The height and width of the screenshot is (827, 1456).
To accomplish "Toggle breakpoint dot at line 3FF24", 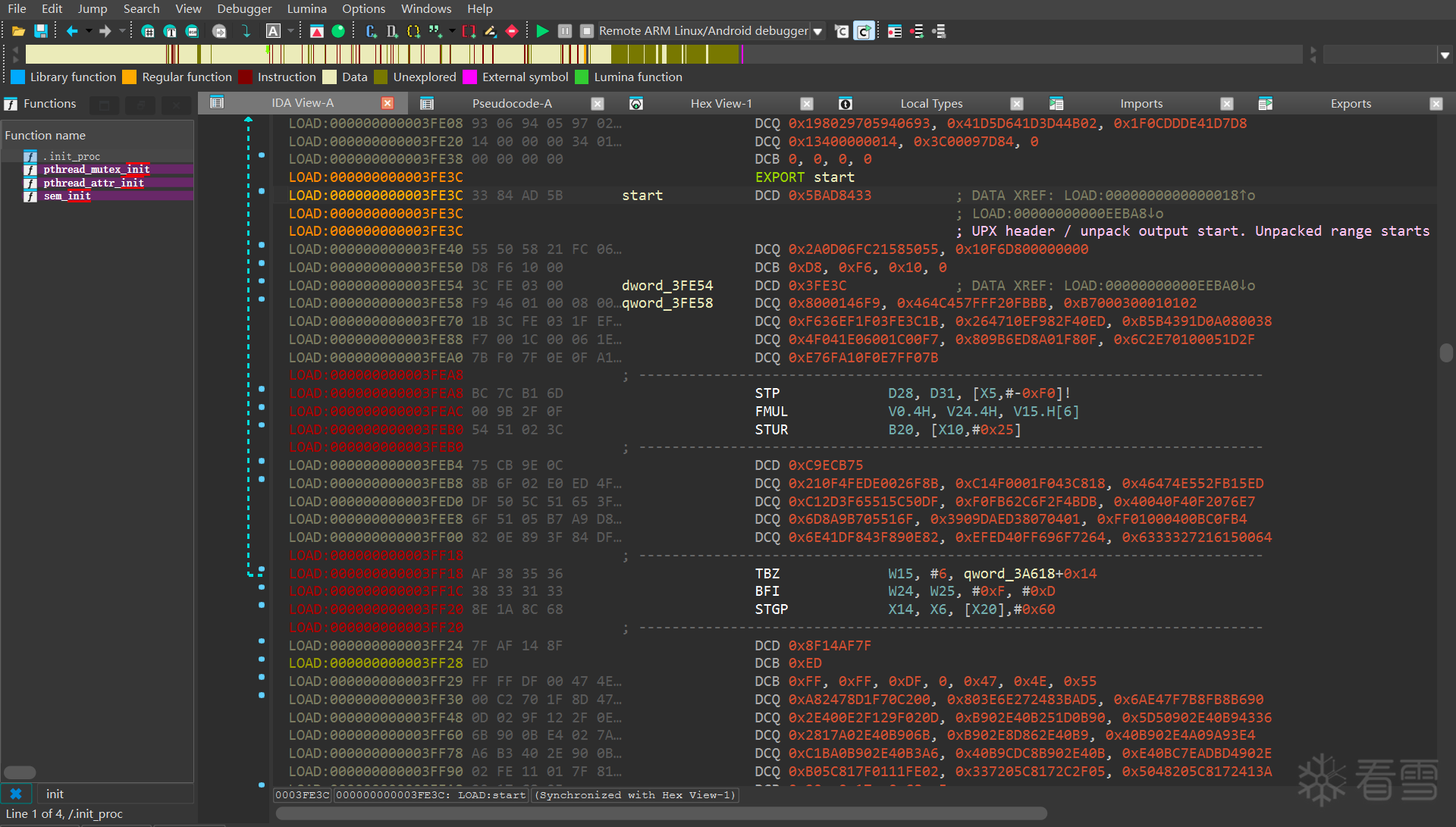I will [x=262, y=641].
